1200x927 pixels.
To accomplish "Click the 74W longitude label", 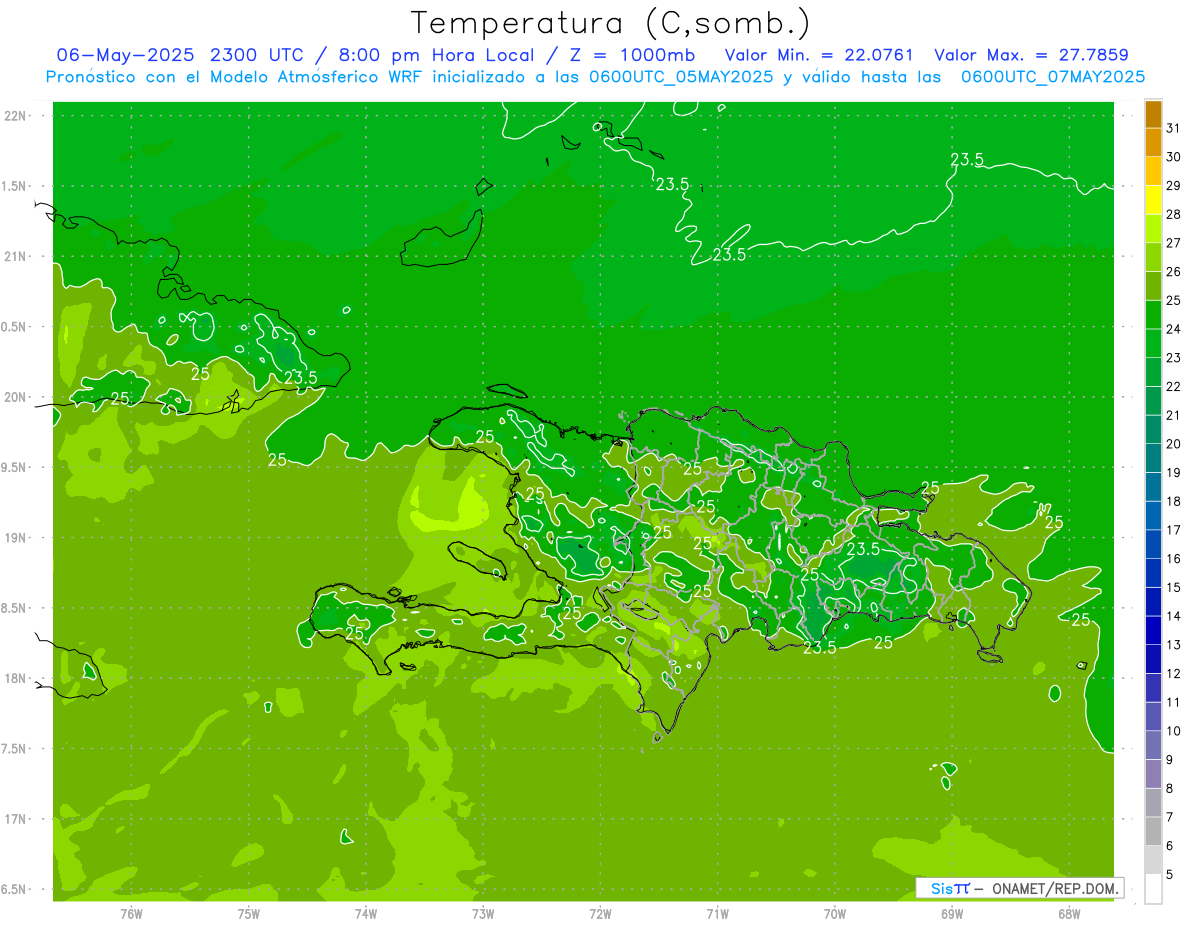I will click(x=366, y=914).
